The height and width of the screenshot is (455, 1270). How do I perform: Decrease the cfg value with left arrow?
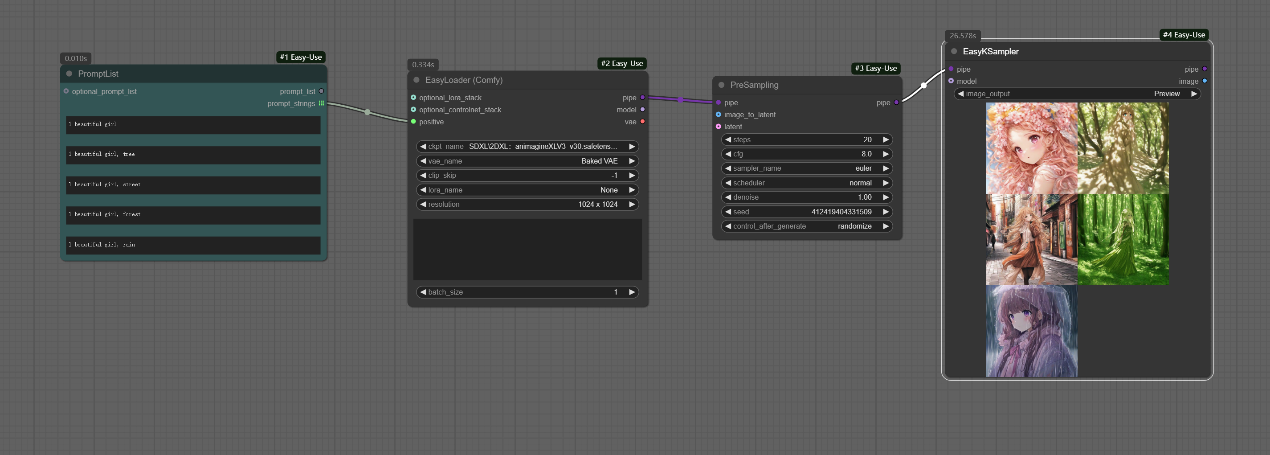pyautogui.click(x=726, y=154)
